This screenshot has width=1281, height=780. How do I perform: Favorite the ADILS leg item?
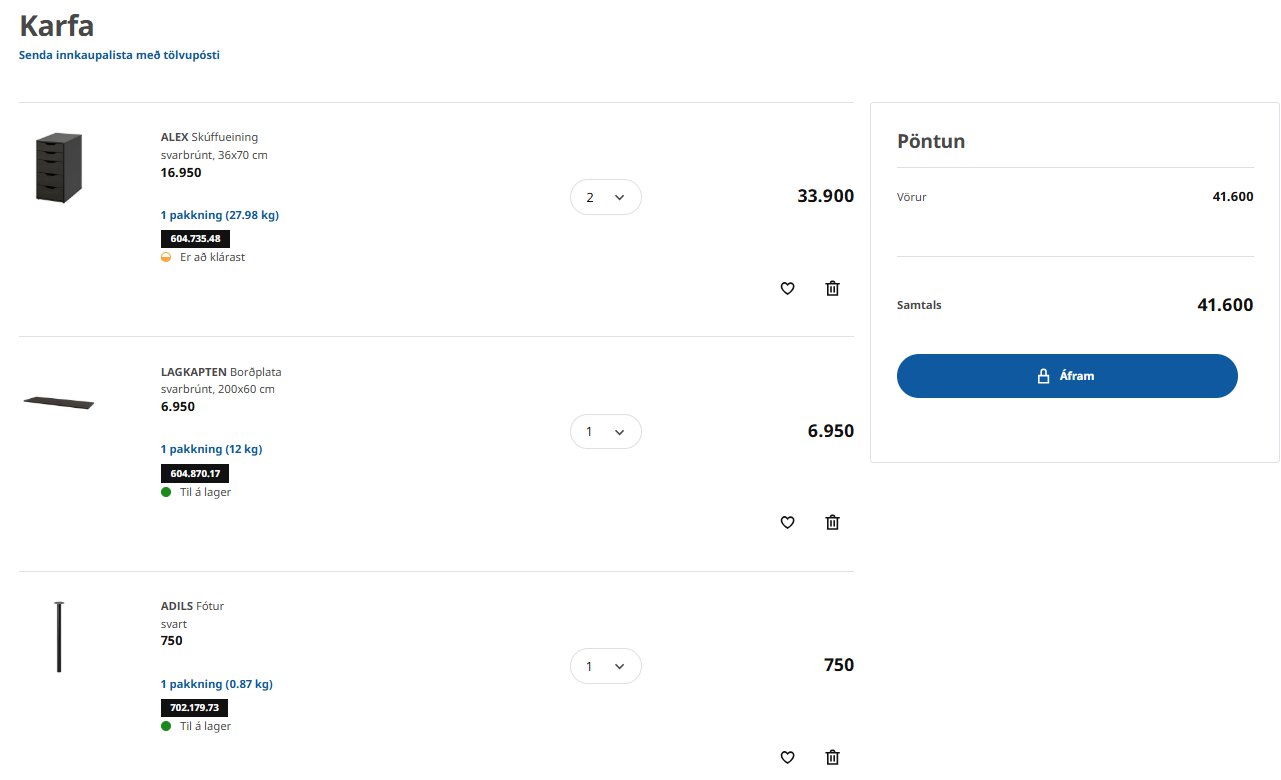(787, 757)
